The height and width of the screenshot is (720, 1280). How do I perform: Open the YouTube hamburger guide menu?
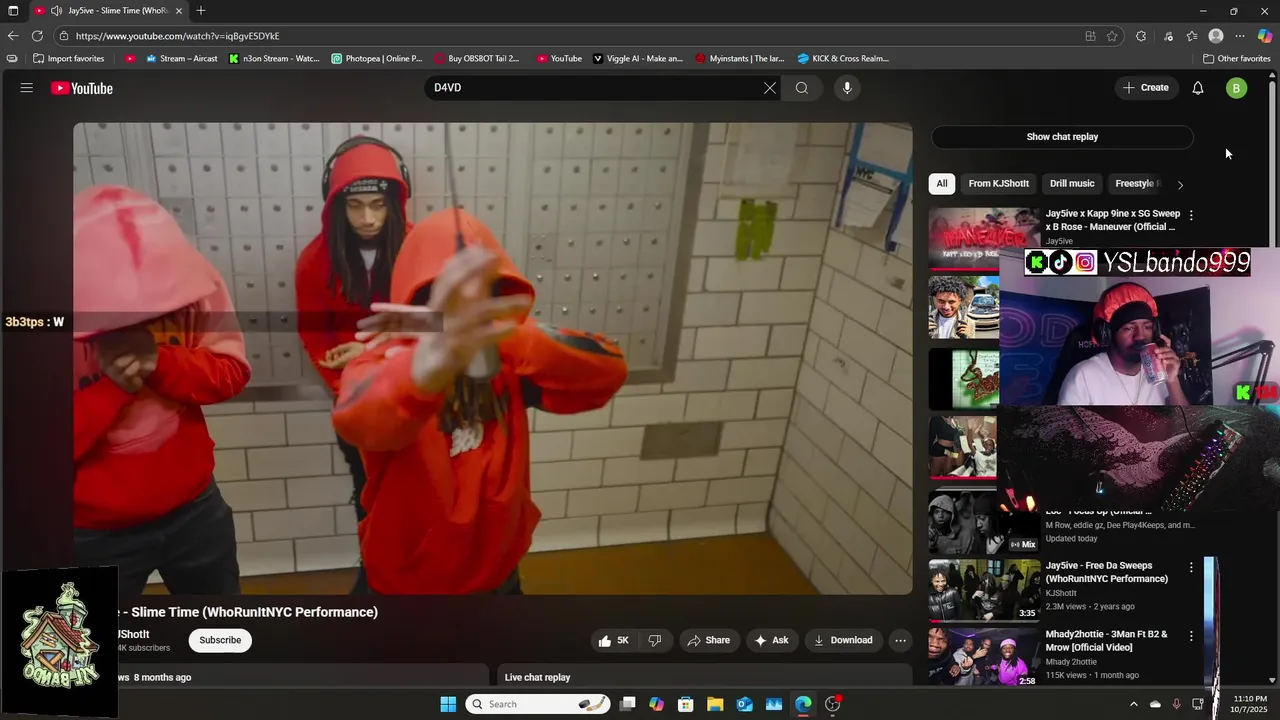point(26,88)
